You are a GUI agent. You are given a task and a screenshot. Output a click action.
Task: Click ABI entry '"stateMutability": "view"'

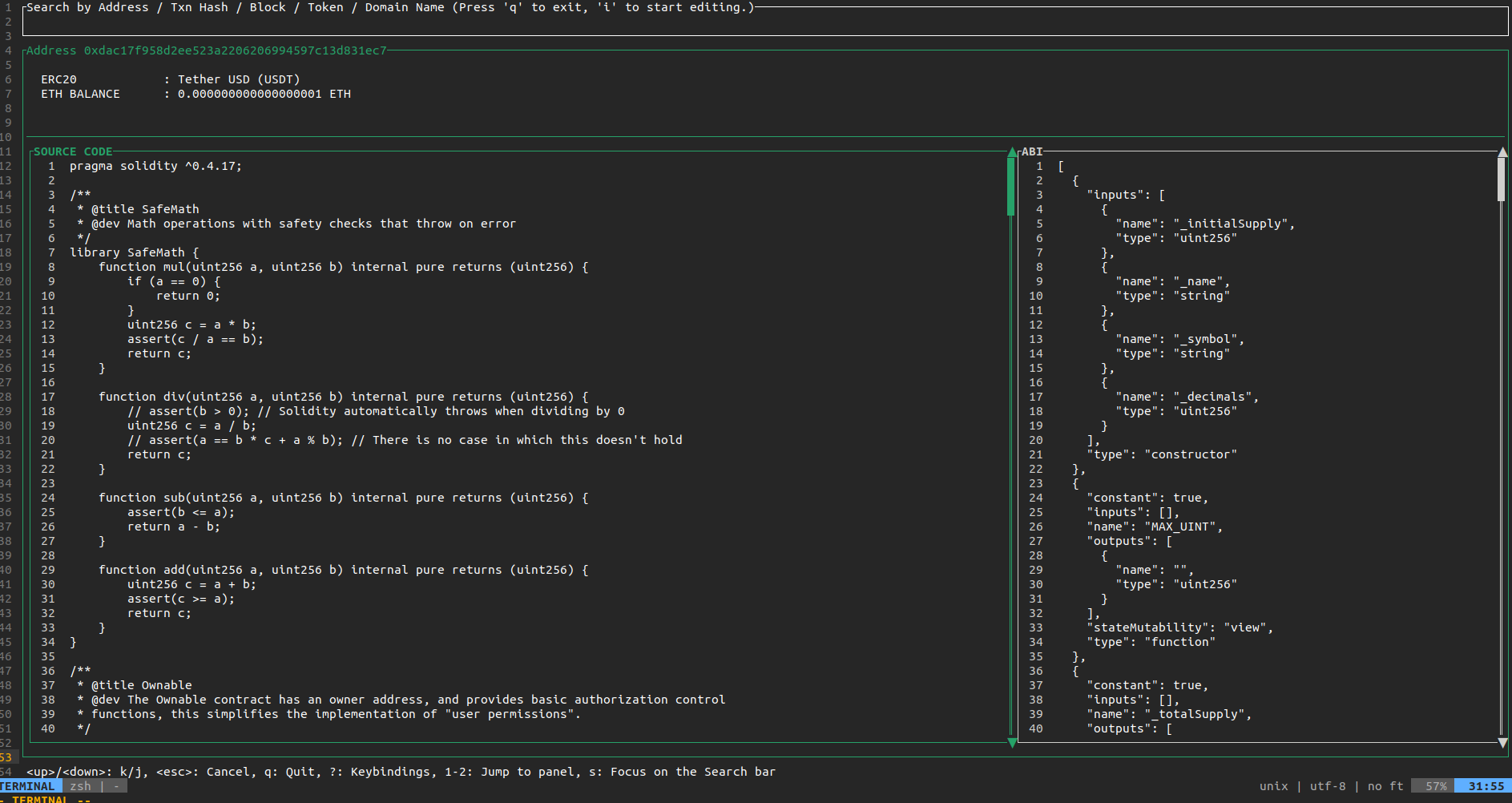point(1180,627)
